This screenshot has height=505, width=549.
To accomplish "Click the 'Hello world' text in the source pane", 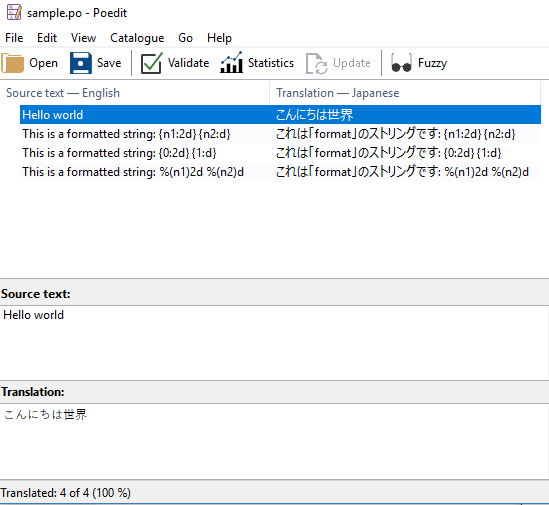I will coord(34,315).
